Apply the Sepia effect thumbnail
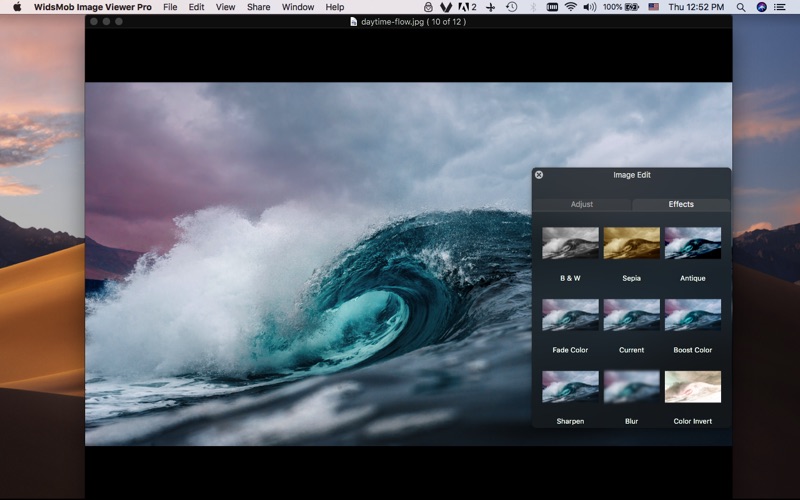The width and height of the screenshot is (800, 500). (x=632, y=243)
